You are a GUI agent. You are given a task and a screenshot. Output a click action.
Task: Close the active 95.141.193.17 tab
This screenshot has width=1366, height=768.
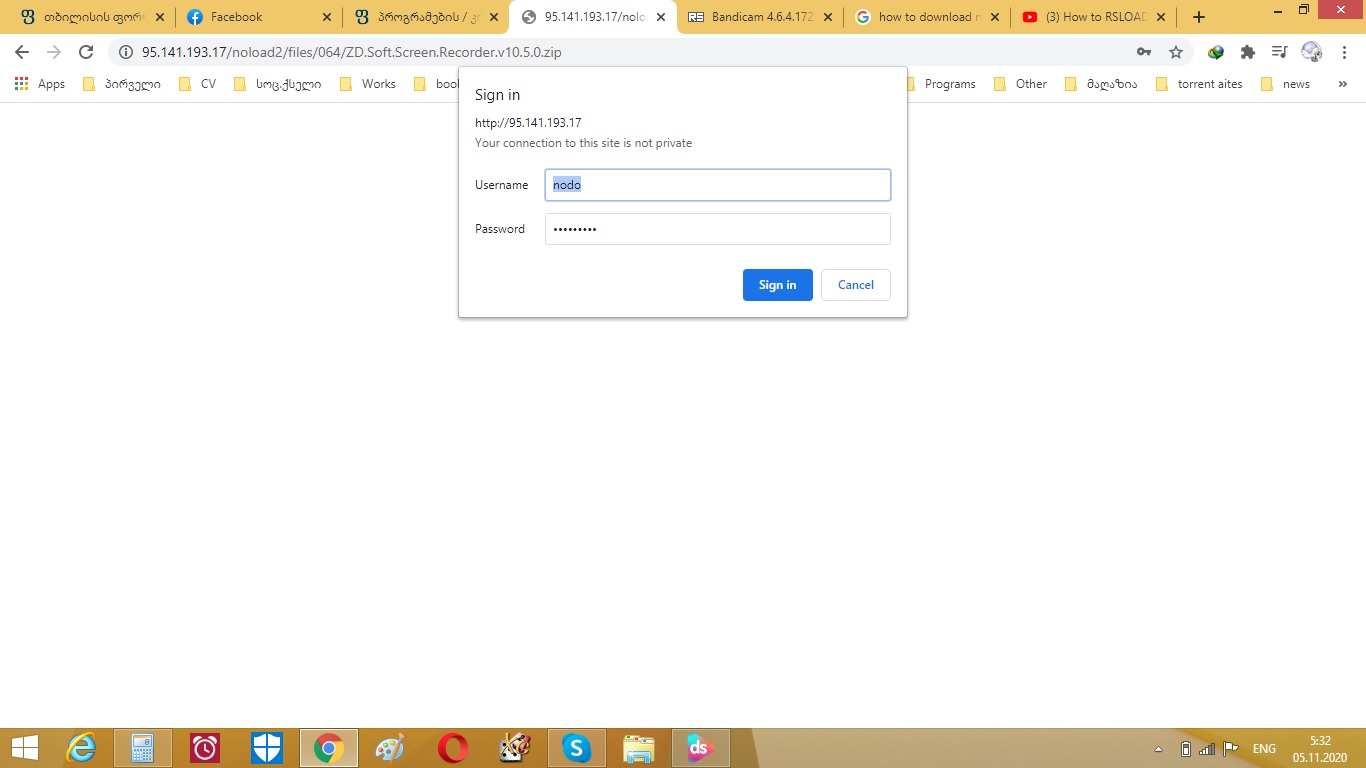tap(660, 17)
